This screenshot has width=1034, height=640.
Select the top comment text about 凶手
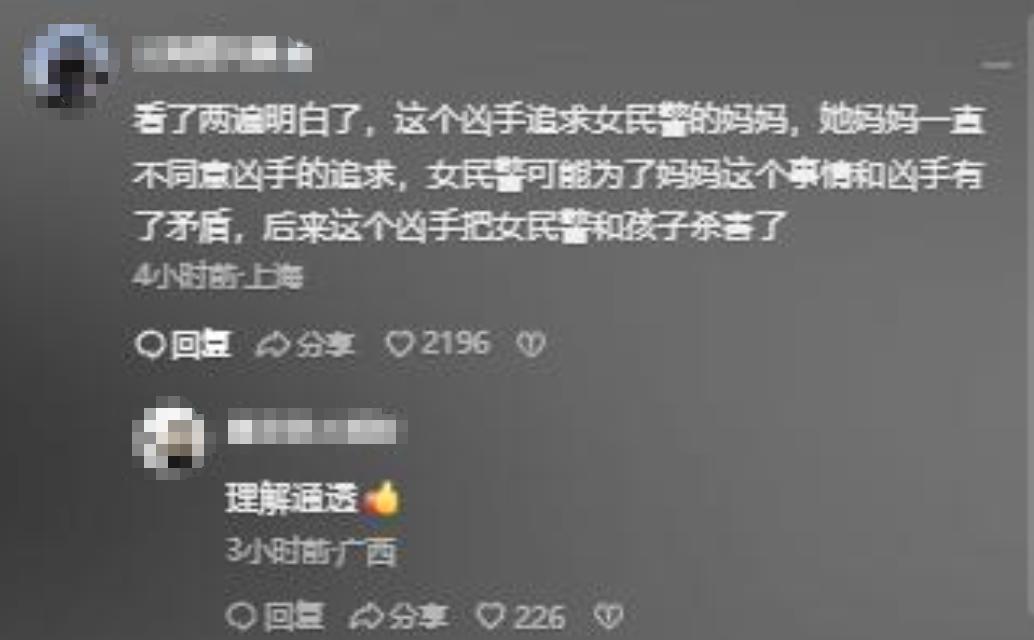(559, 174)
